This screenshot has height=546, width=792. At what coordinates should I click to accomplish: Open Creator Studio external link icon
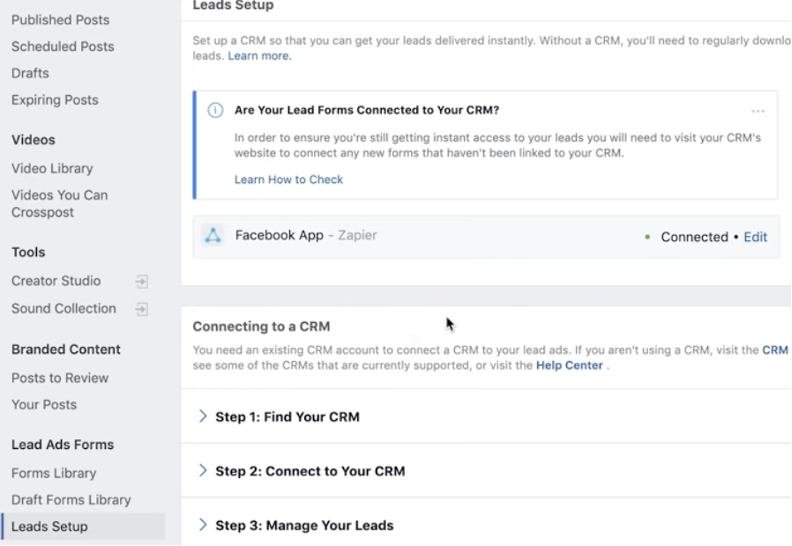coord(142,281)
